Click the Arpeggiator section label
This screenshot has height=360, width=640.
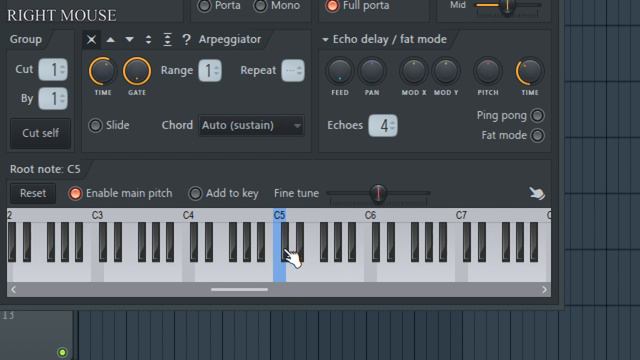(x=230, y=40)
